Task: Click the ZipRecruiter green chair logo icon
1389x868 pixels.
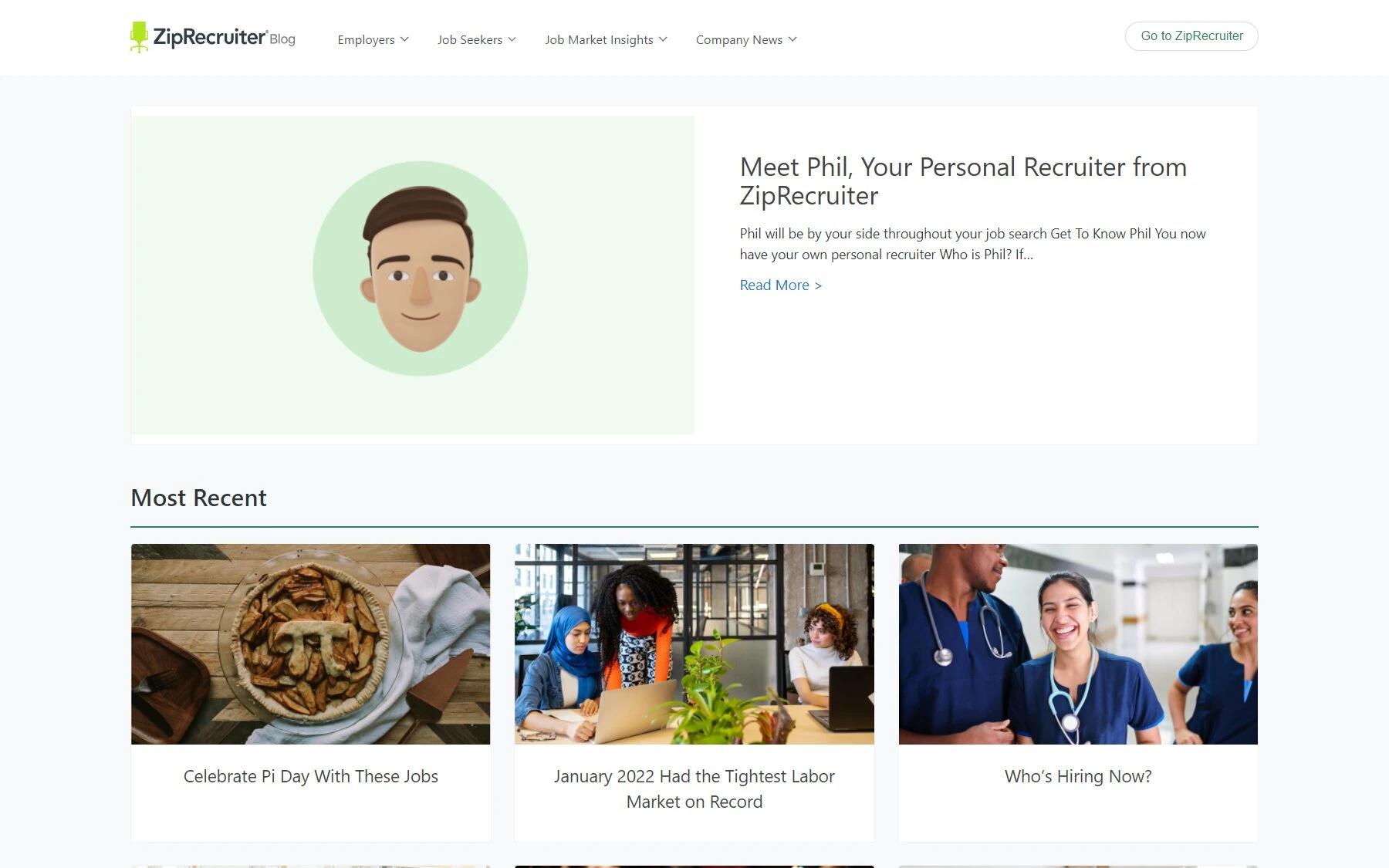Action: [x=139, y=37]
